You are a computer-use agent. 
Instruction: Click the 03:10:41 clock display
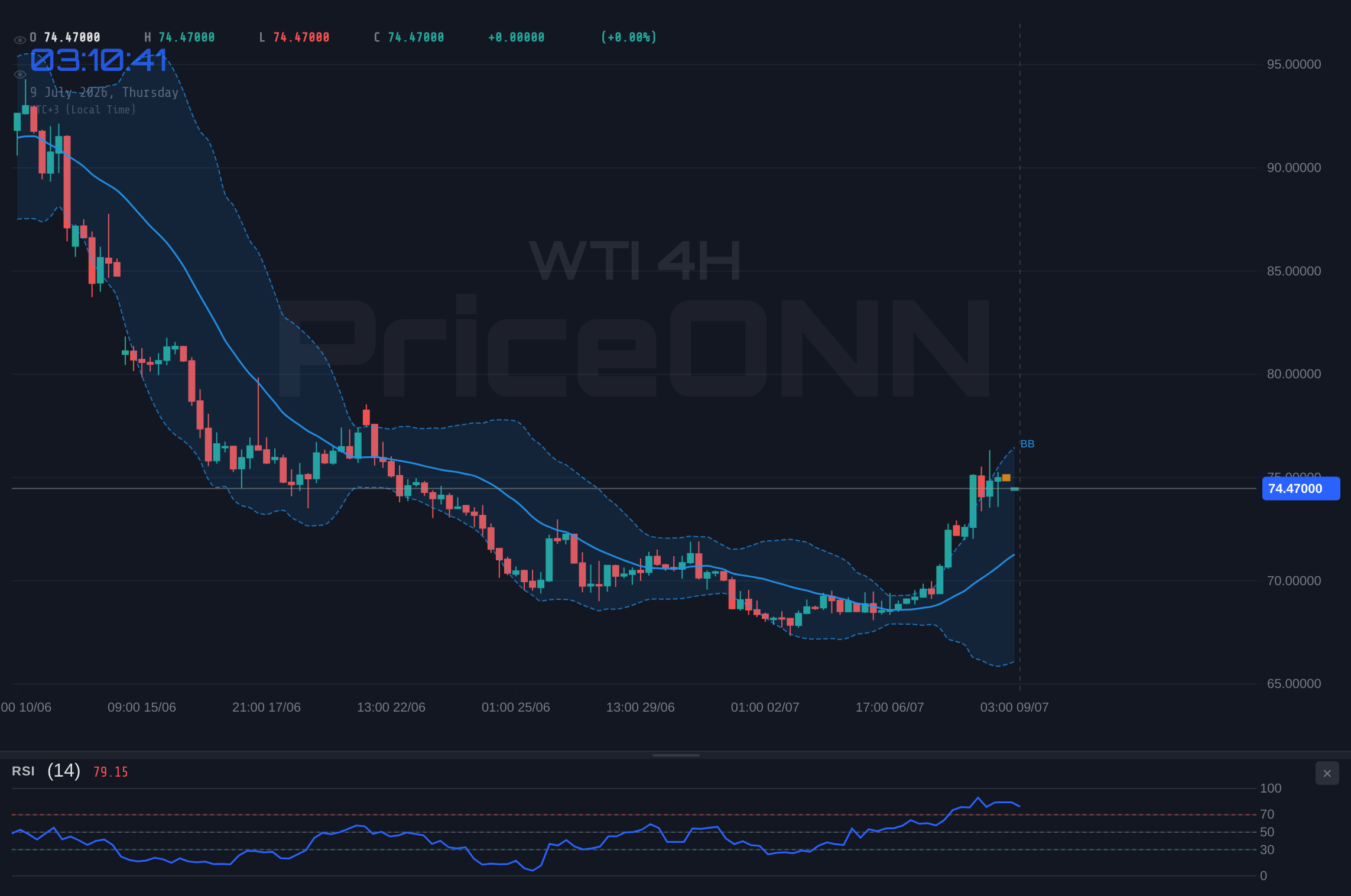[99, 60]
